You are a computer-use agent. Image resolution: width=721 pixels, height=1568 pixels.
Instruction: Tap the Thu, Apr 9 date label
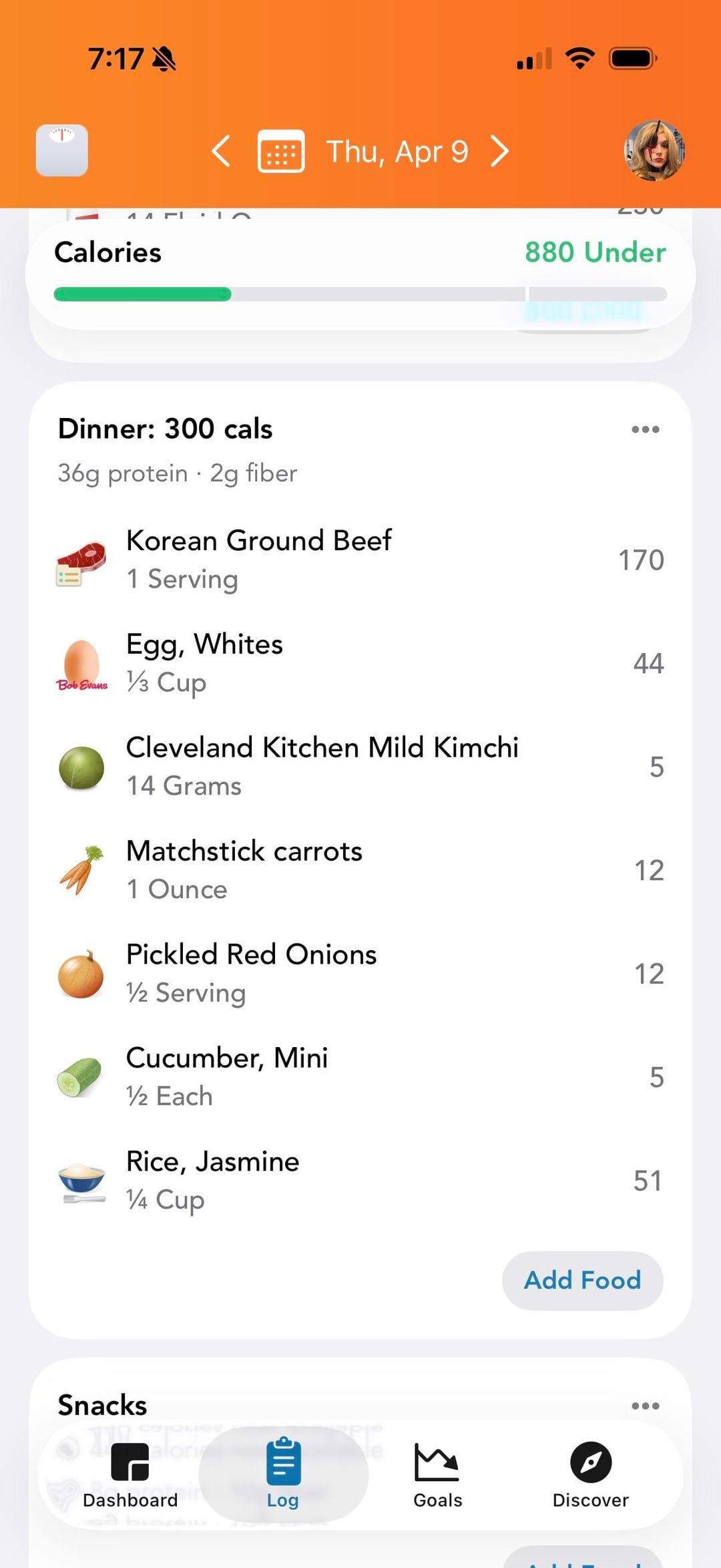tap(397, 152)
